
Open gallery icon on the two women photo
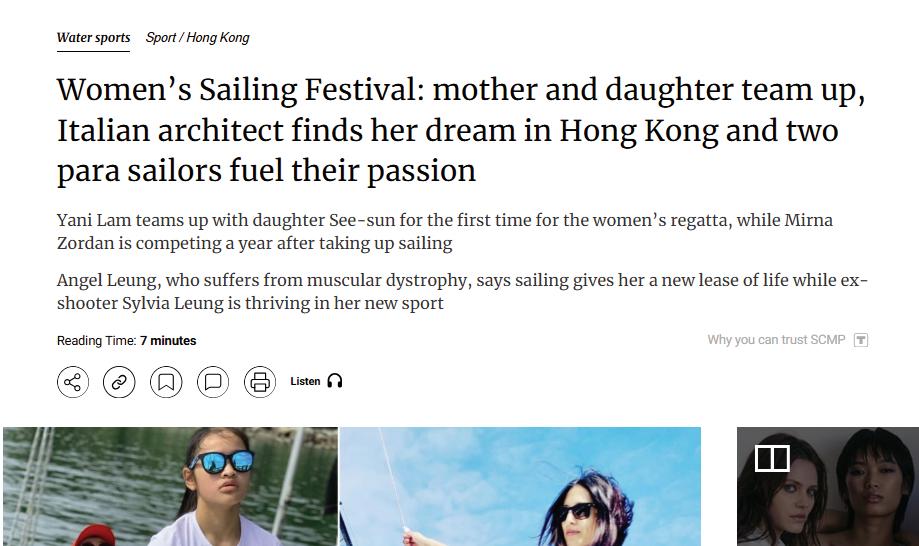pos(772,458)
